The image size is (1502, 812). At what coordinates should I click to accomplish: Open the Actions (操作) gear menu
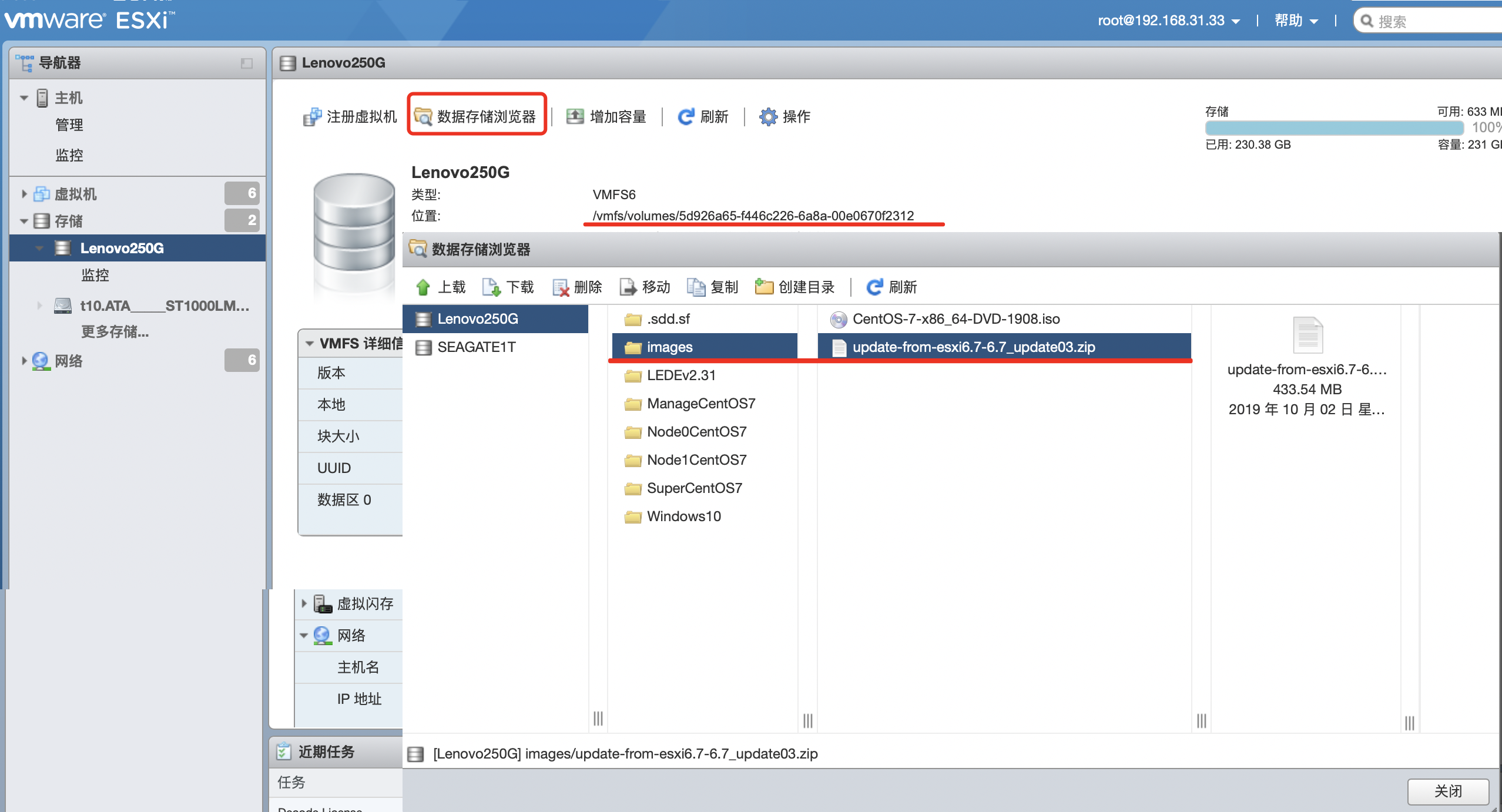coord(785,116)
